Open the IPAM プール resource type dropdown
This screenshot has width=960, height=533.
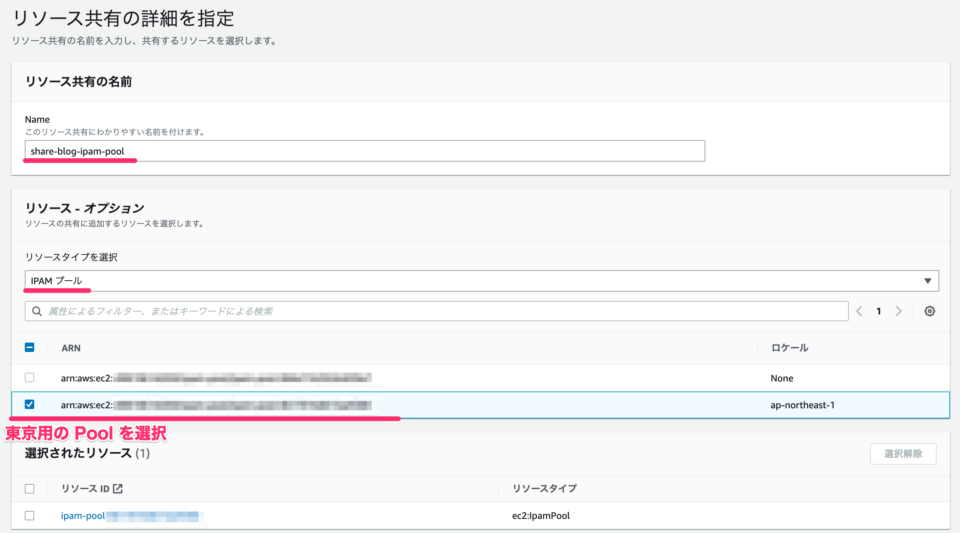481,281
